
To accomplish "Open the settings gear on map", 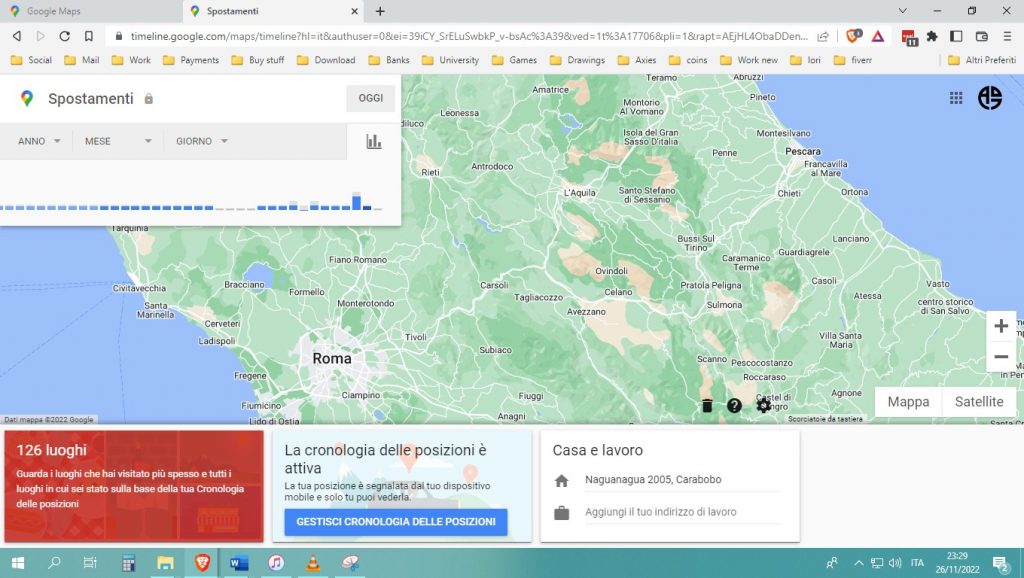I will (764, 405).
